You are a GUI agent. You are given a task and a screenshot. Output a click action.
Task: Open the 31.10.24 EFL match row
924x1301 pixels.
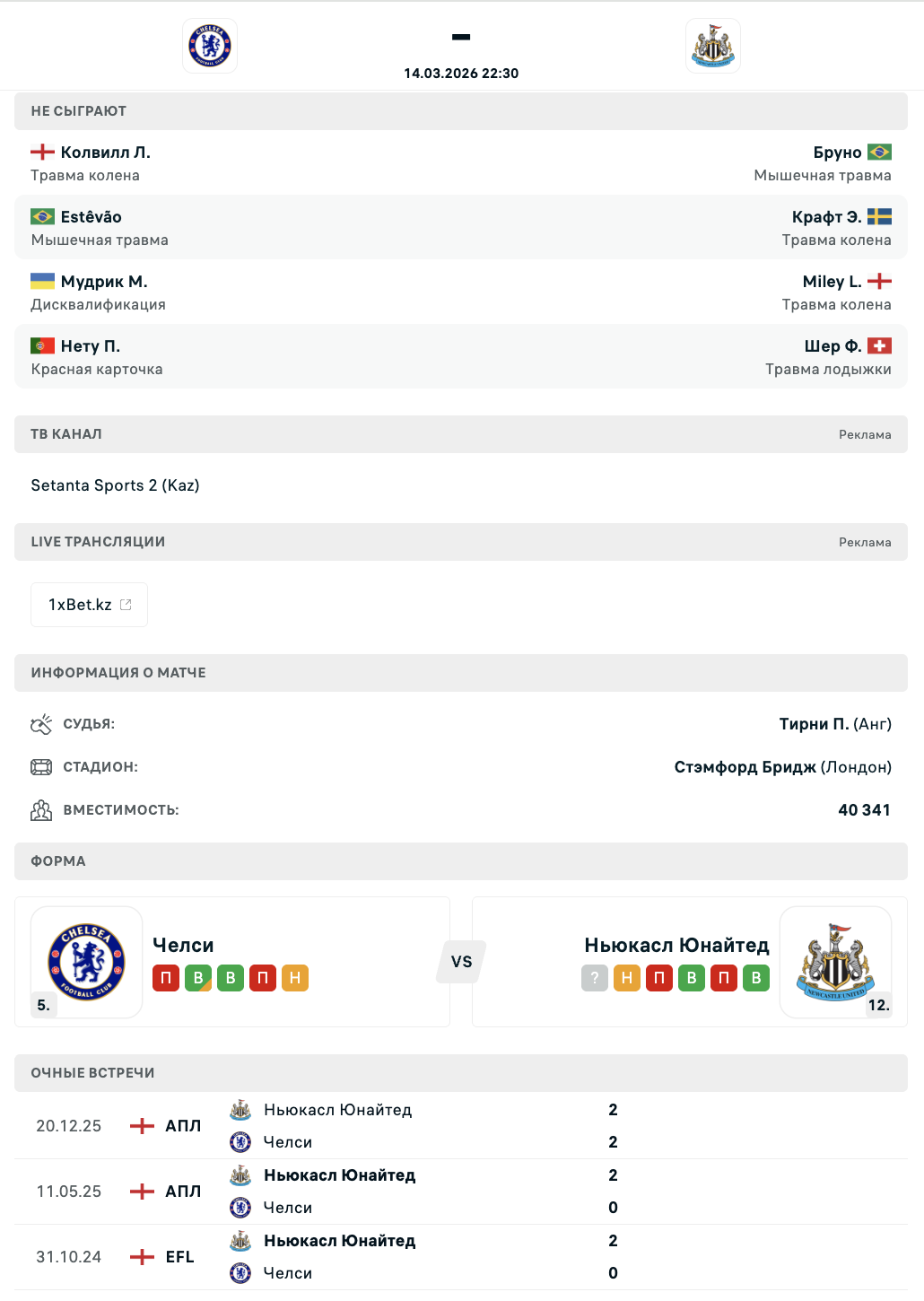461,1257
